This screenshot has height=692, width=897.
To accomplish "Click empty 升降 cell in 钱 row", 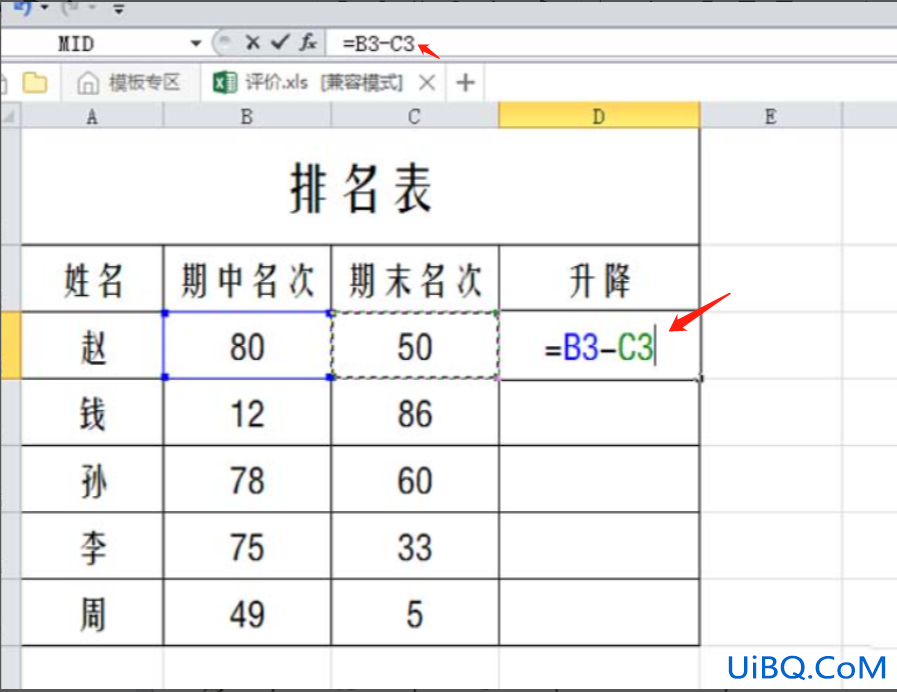I will point(599,413).
